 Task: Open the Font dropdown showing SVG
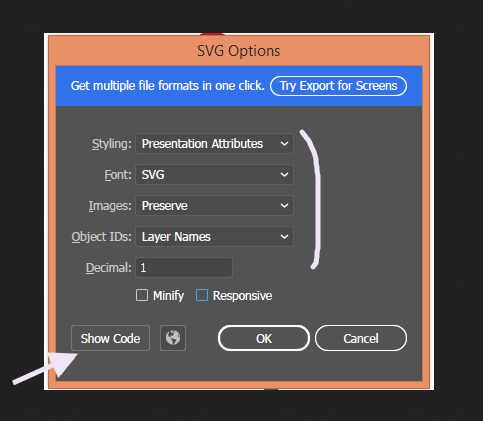click(214, 174)
